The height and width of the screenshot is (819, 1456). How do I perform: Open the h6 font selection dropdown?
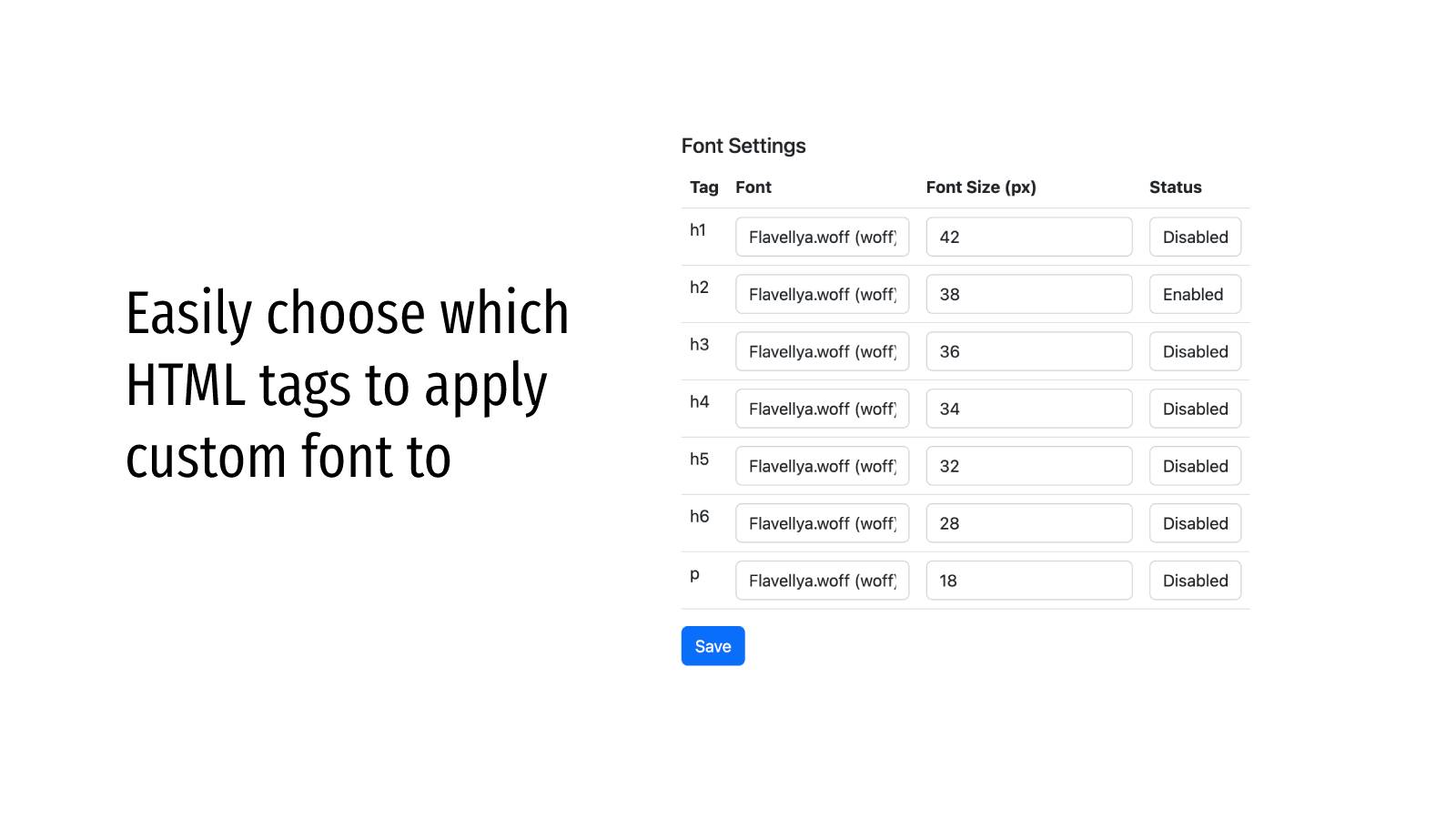[x=822, y=523]
